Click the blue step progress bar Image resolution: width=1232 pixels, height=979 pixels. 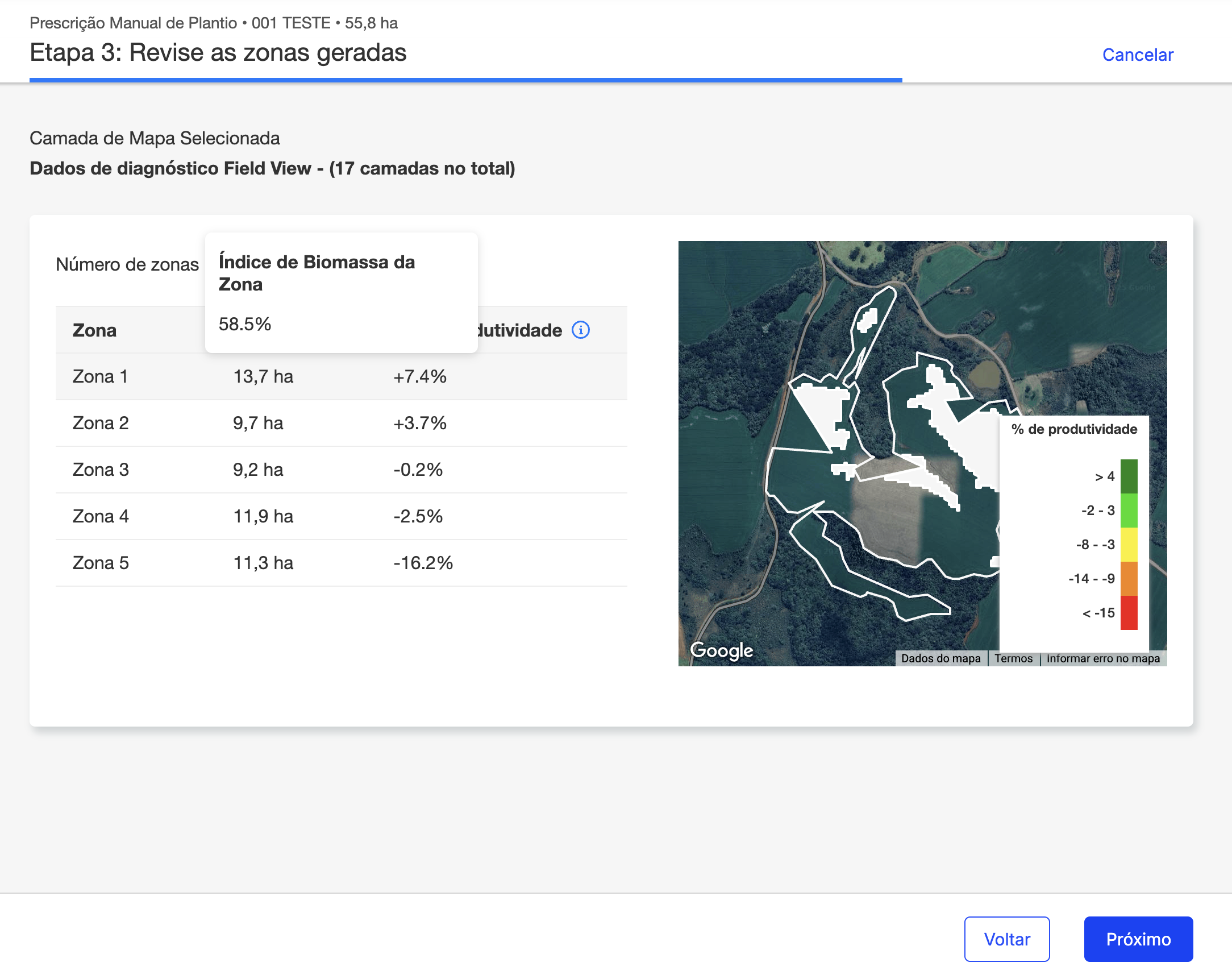click(x=465, y=80)
